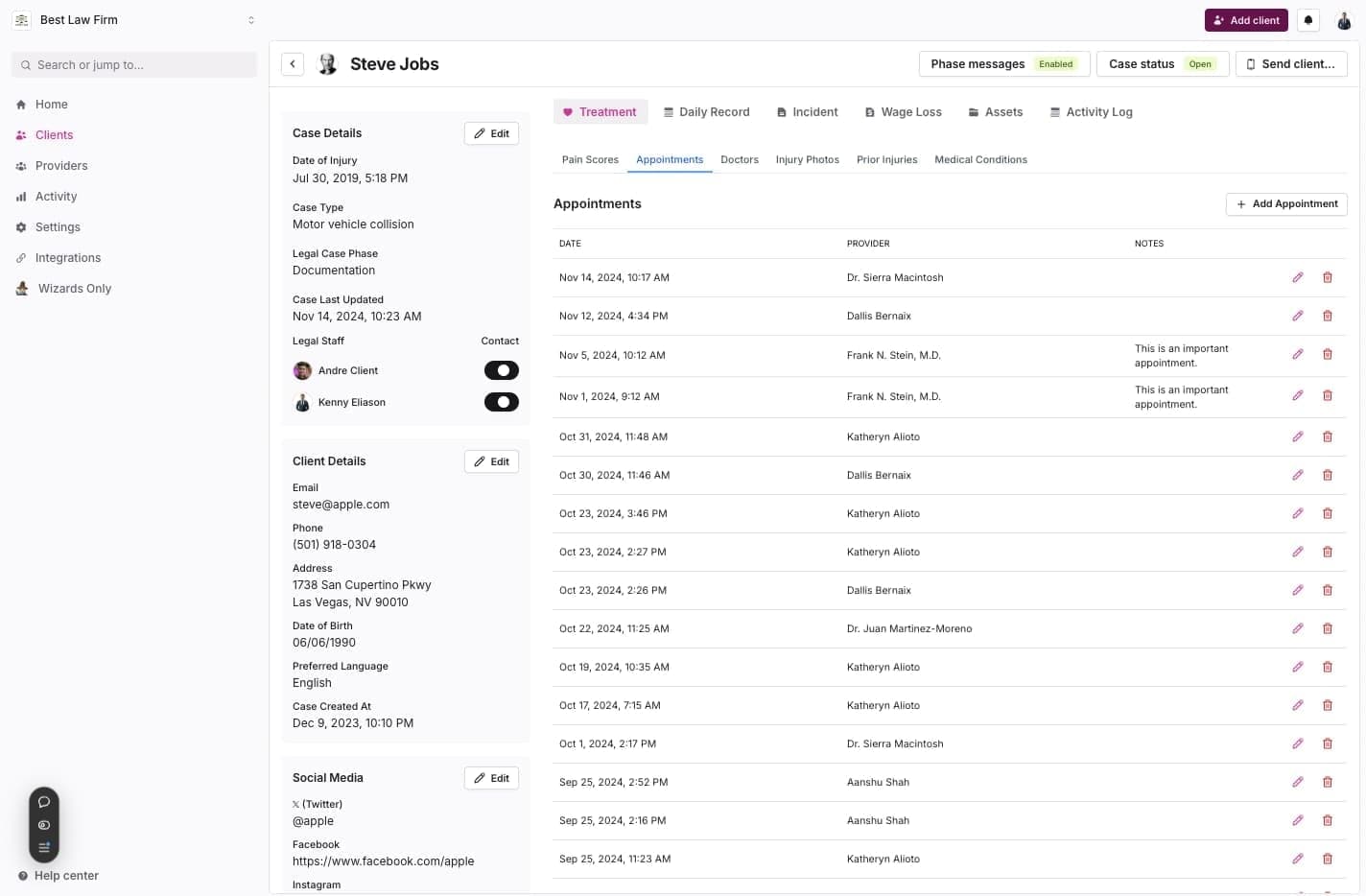
Task: Click the Phase messages Enabled control
Action: [x=1003, y=63]
